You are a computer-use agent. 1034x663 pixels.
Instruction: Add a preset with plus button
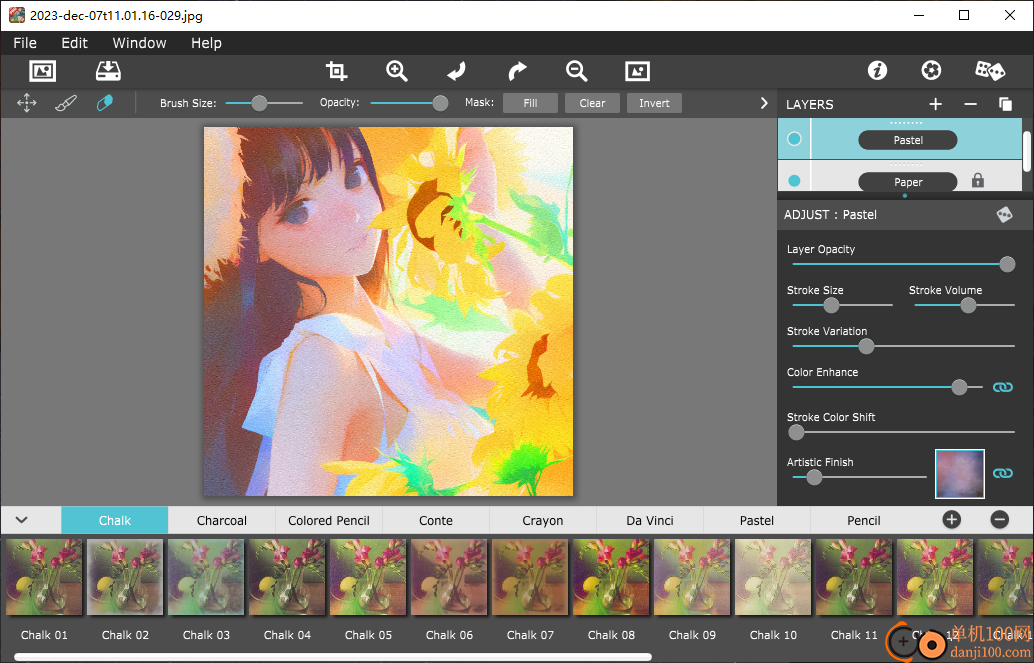(x=951, y=520)
